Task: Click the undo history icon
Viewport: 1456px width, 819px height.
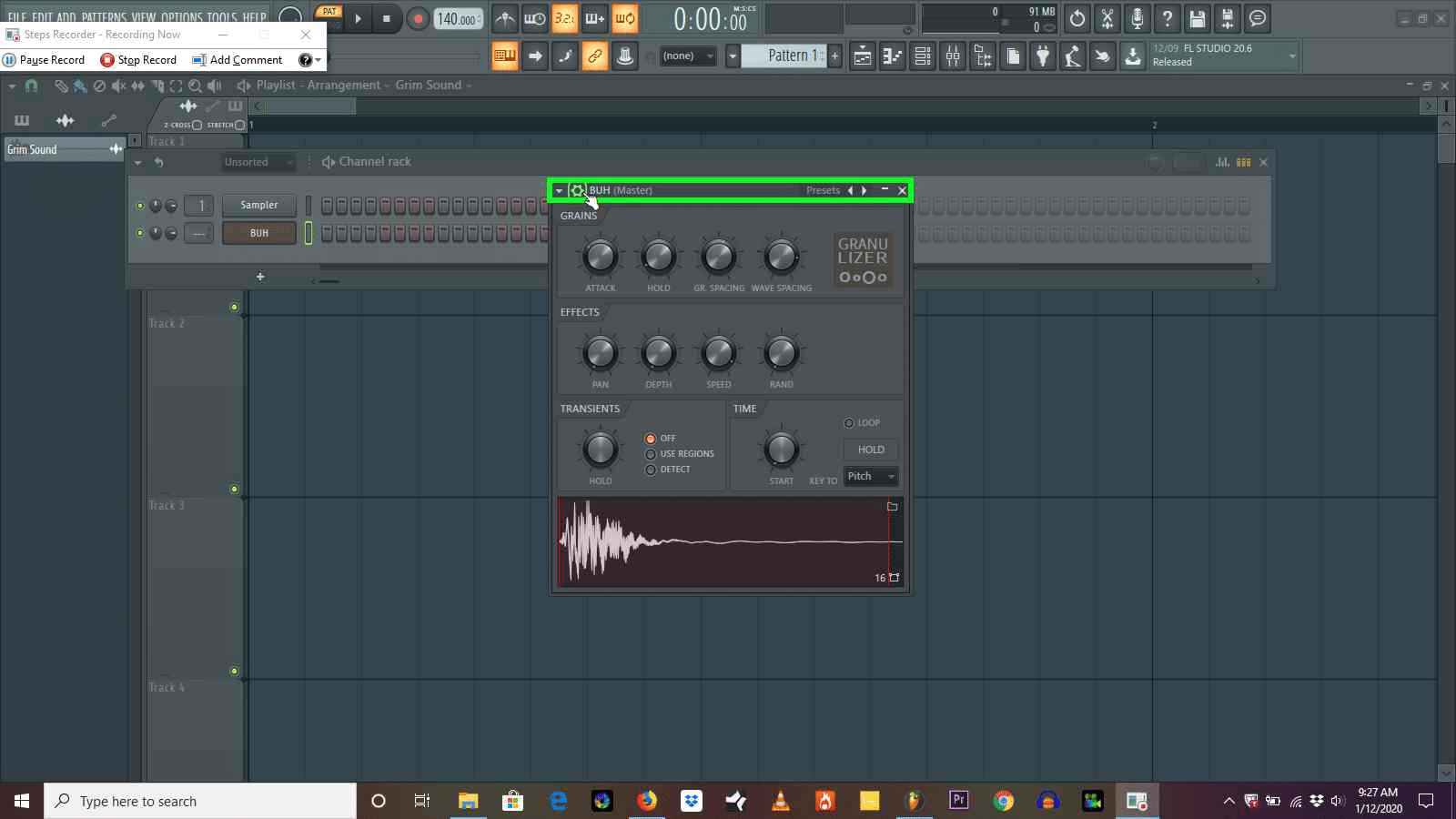Action: click(x=1077, y=18)
